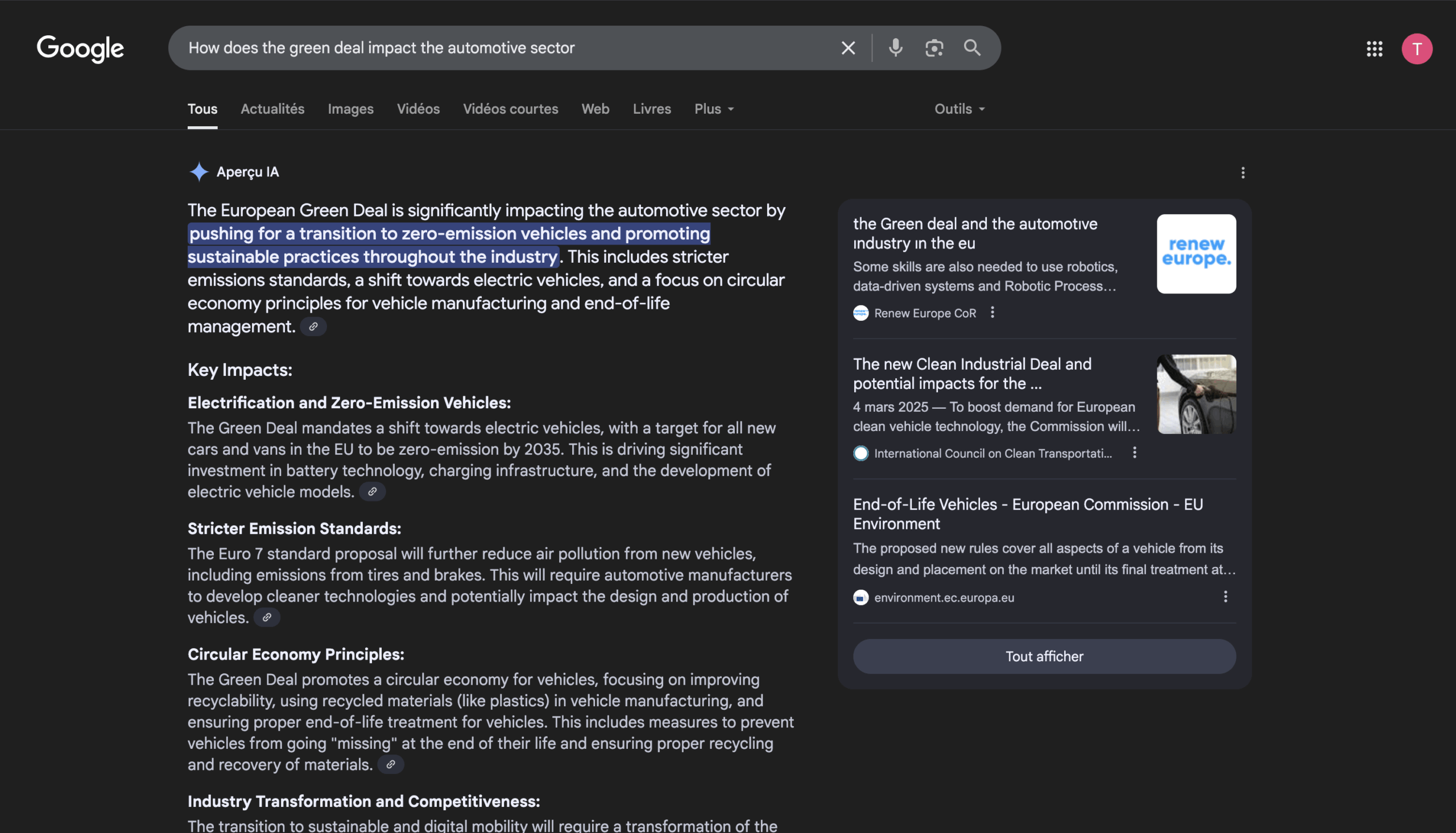Switch to the Web tab
This screenshot has height=833, width=1456.
(x=595, y=109)
